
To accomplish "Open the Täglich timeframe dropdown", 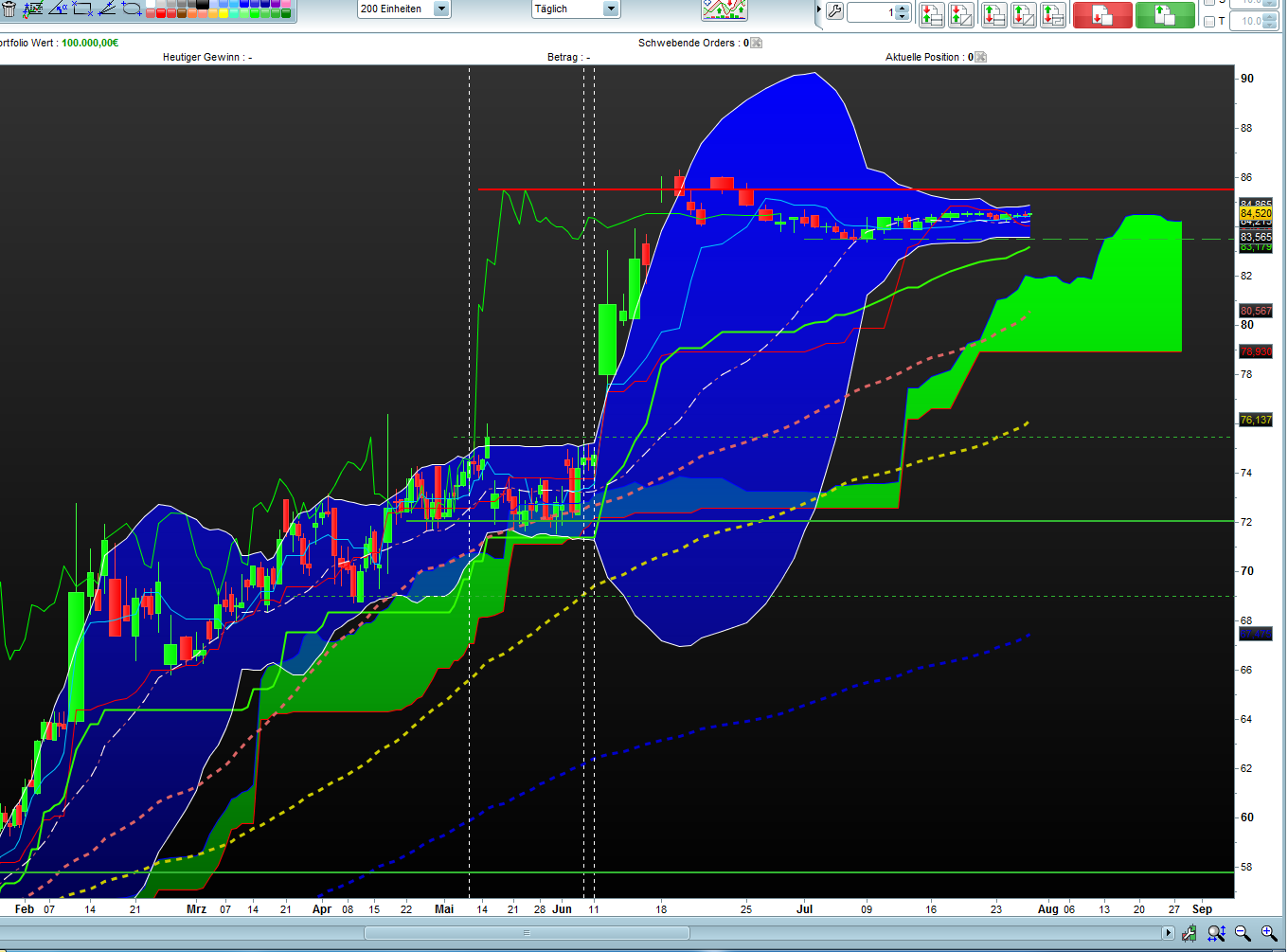I will click(611, 9).
